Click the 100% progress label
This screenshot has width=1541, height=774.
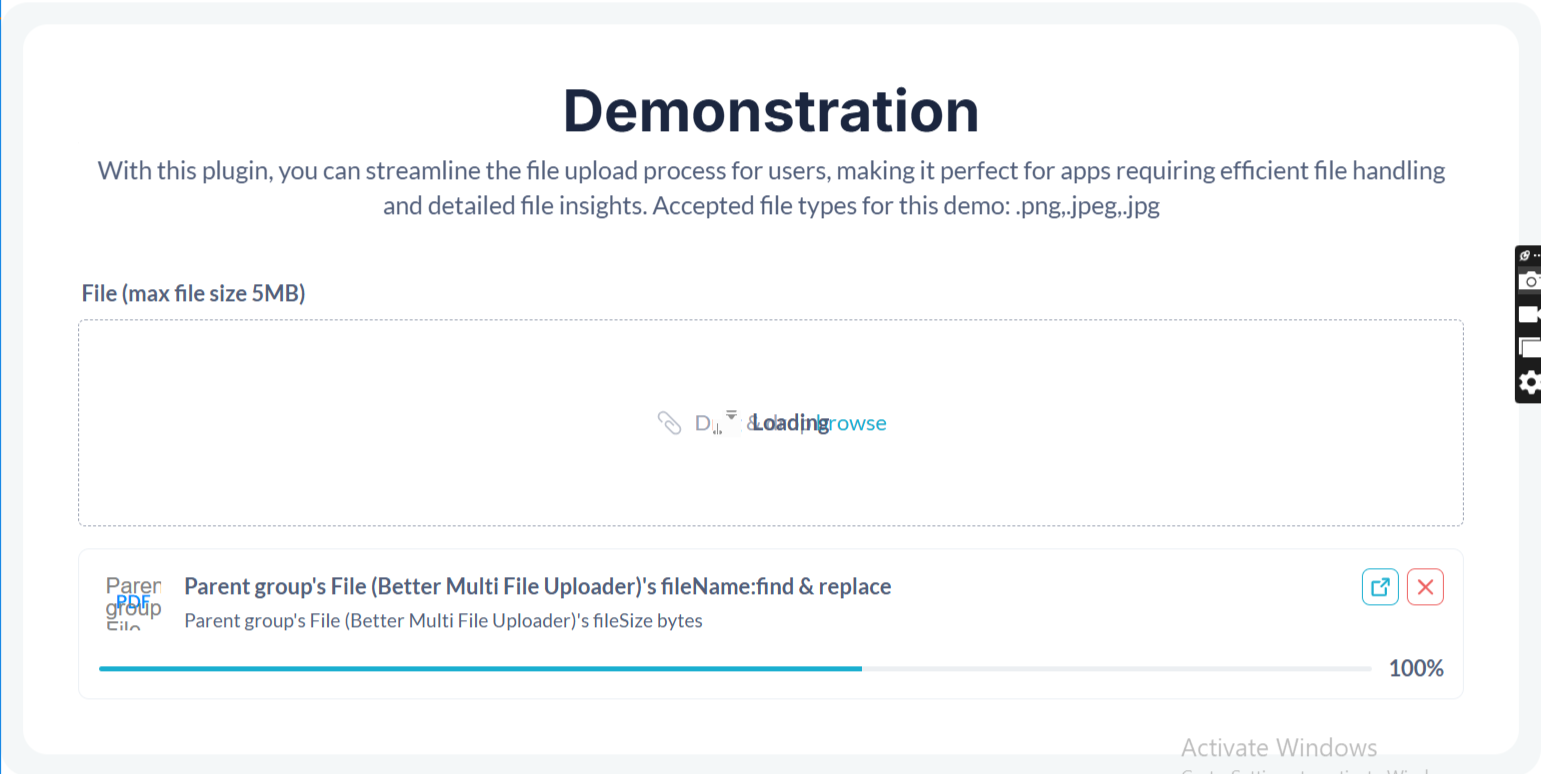click(x=1416, y=668)
